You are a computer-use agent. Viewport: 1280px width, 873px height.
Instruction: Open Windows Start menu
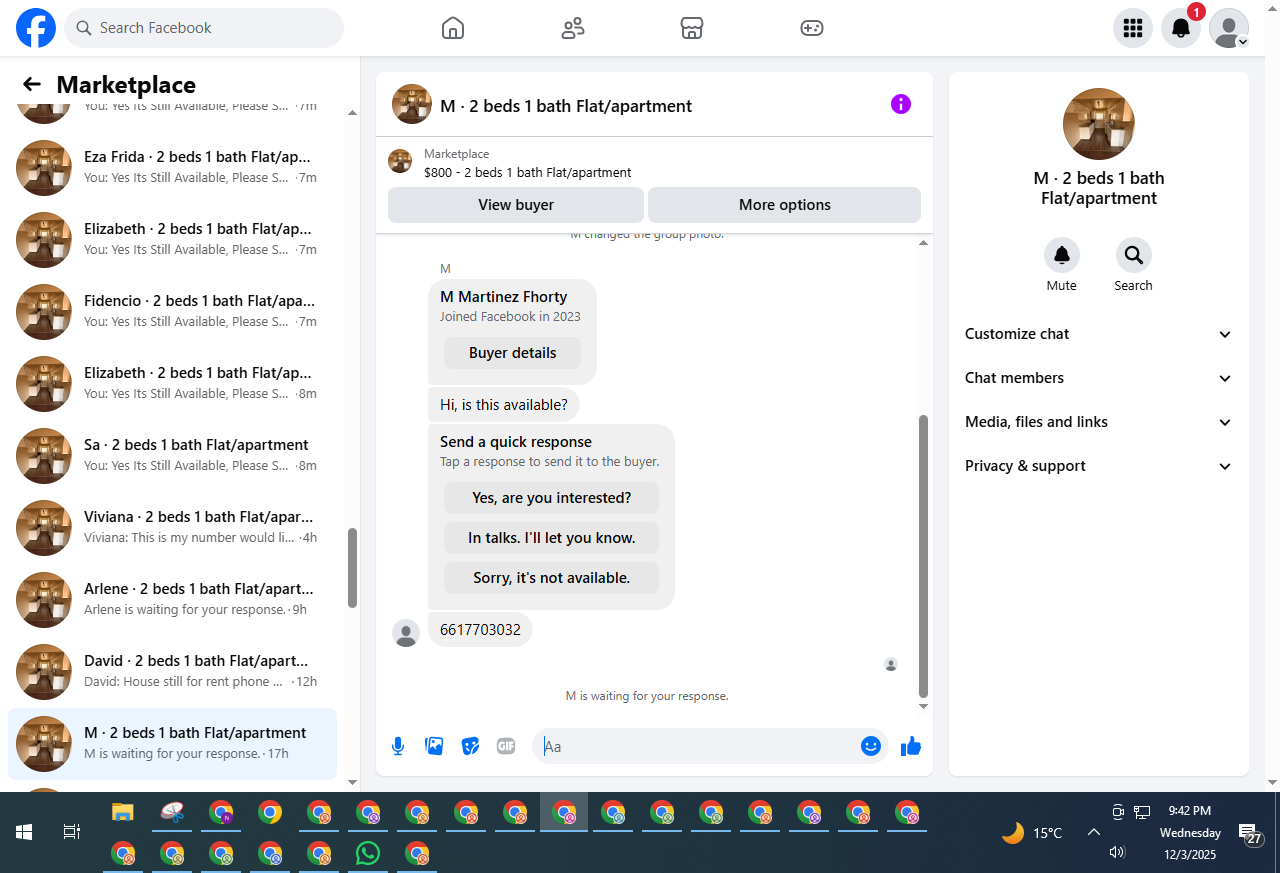[24, 832]
